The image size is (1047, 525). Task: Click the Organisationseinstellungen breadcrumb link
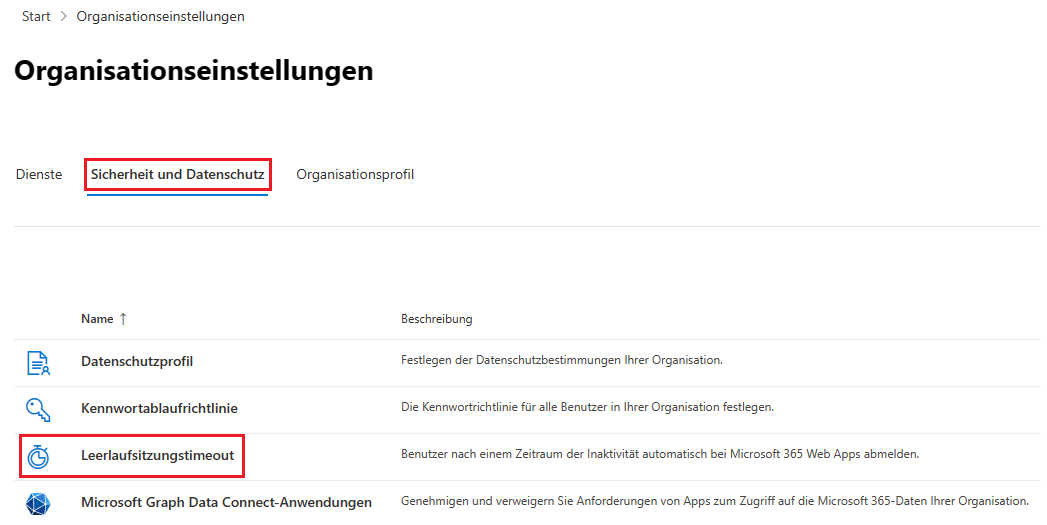coord(160,17)
